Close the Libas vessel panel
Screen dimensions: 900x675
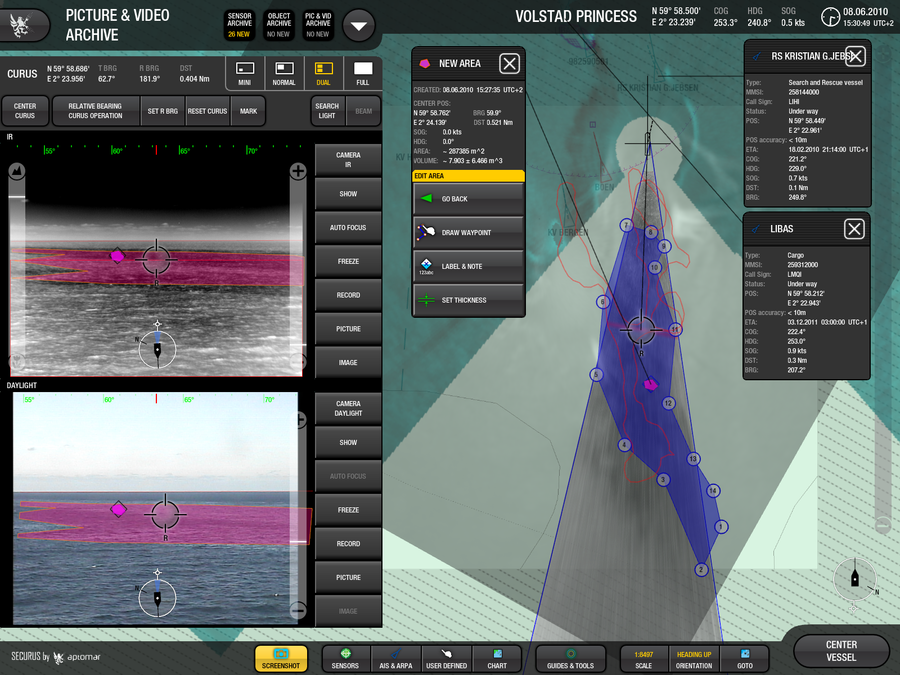[854, 229]
